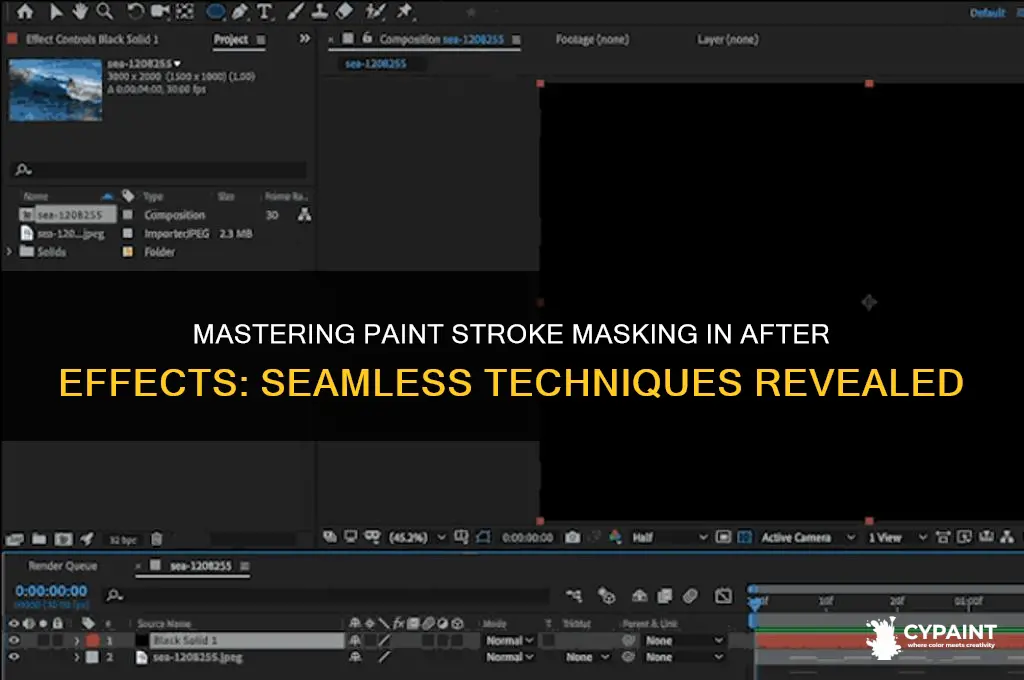
Task: Click the viewer current time 0:00:00:00
Action: (527, 537)
